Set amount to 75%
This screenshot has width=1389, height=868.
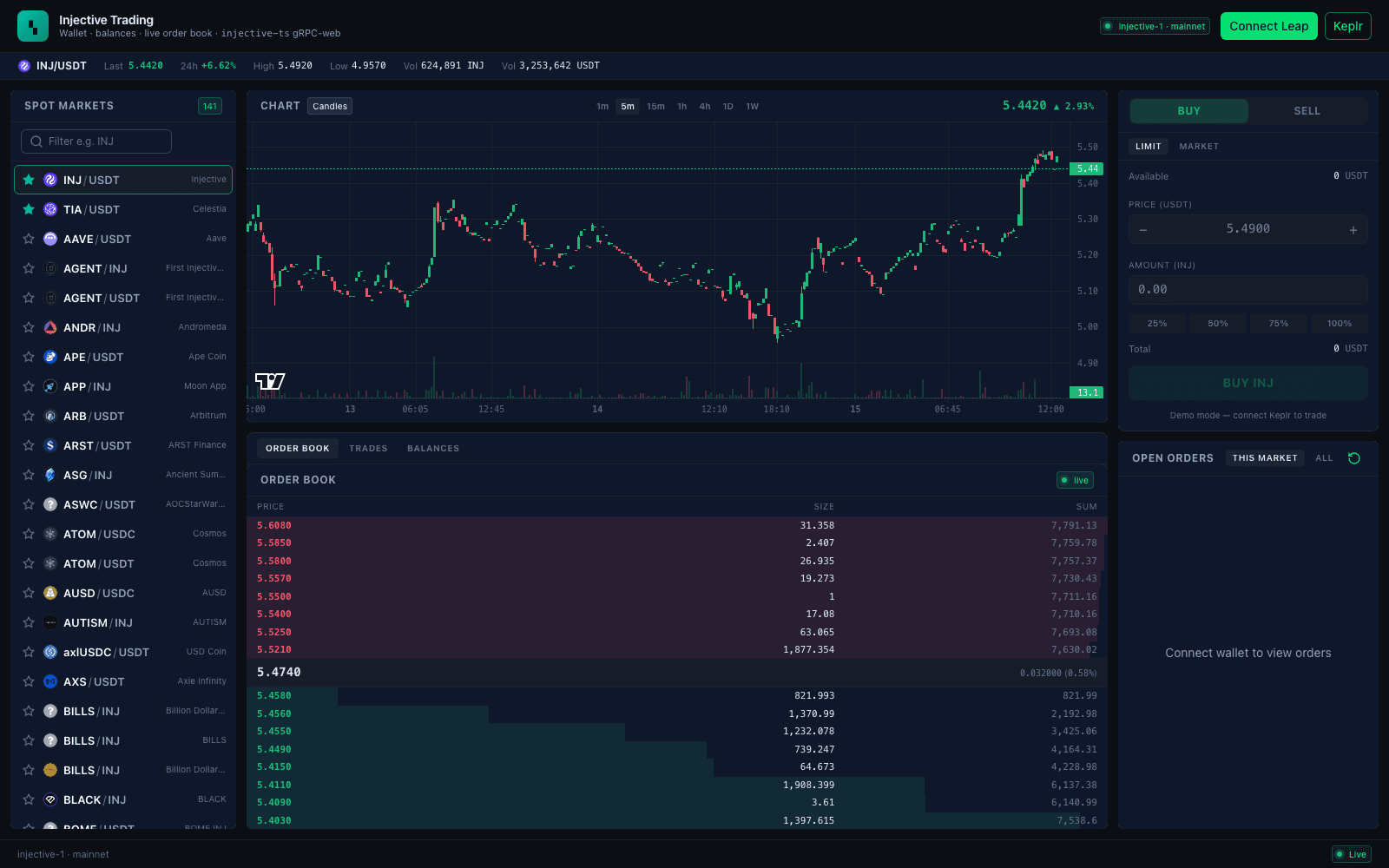(1279, 324)
